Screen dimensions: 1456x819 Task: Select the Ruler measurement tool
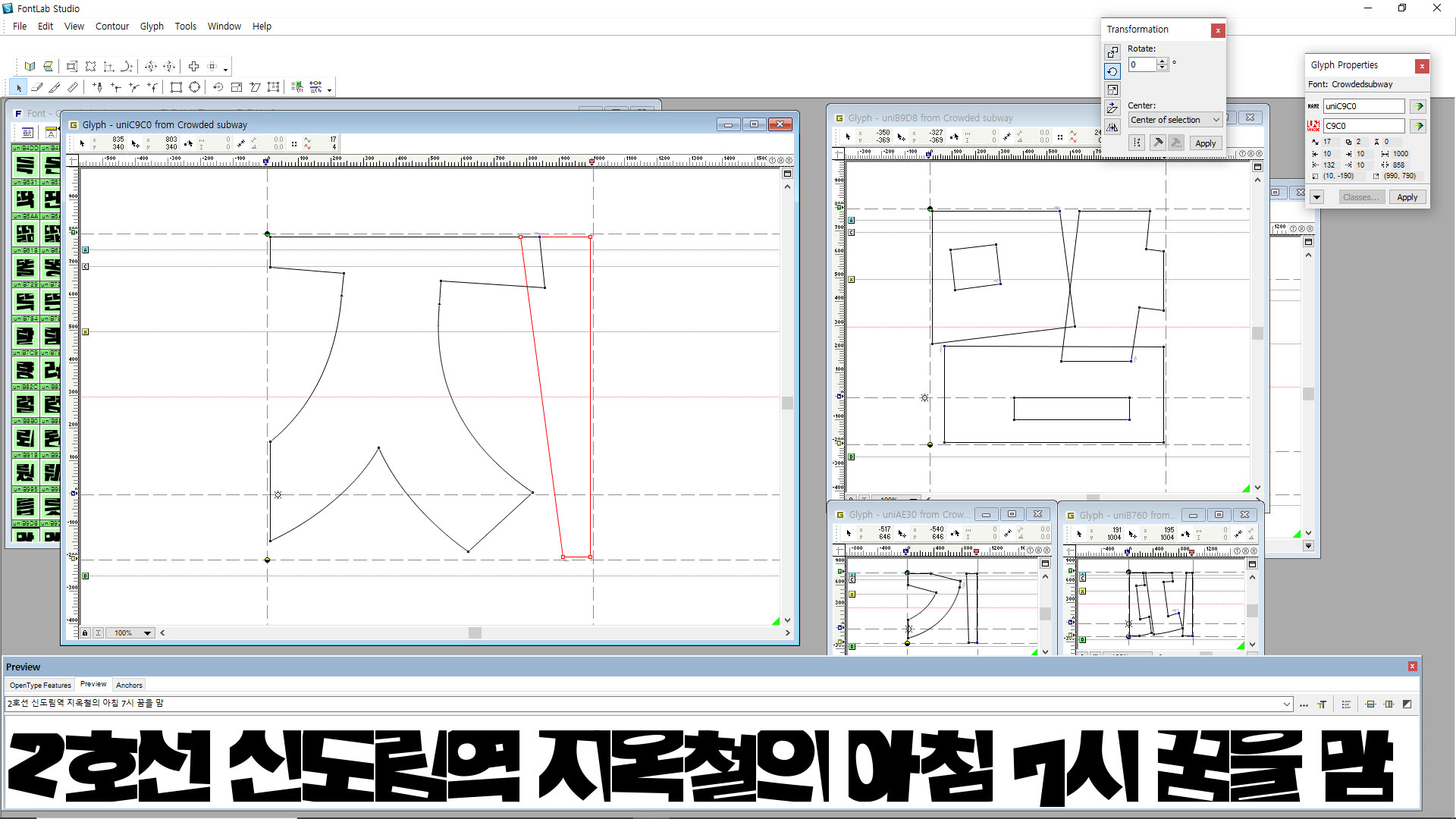[73, 87]
